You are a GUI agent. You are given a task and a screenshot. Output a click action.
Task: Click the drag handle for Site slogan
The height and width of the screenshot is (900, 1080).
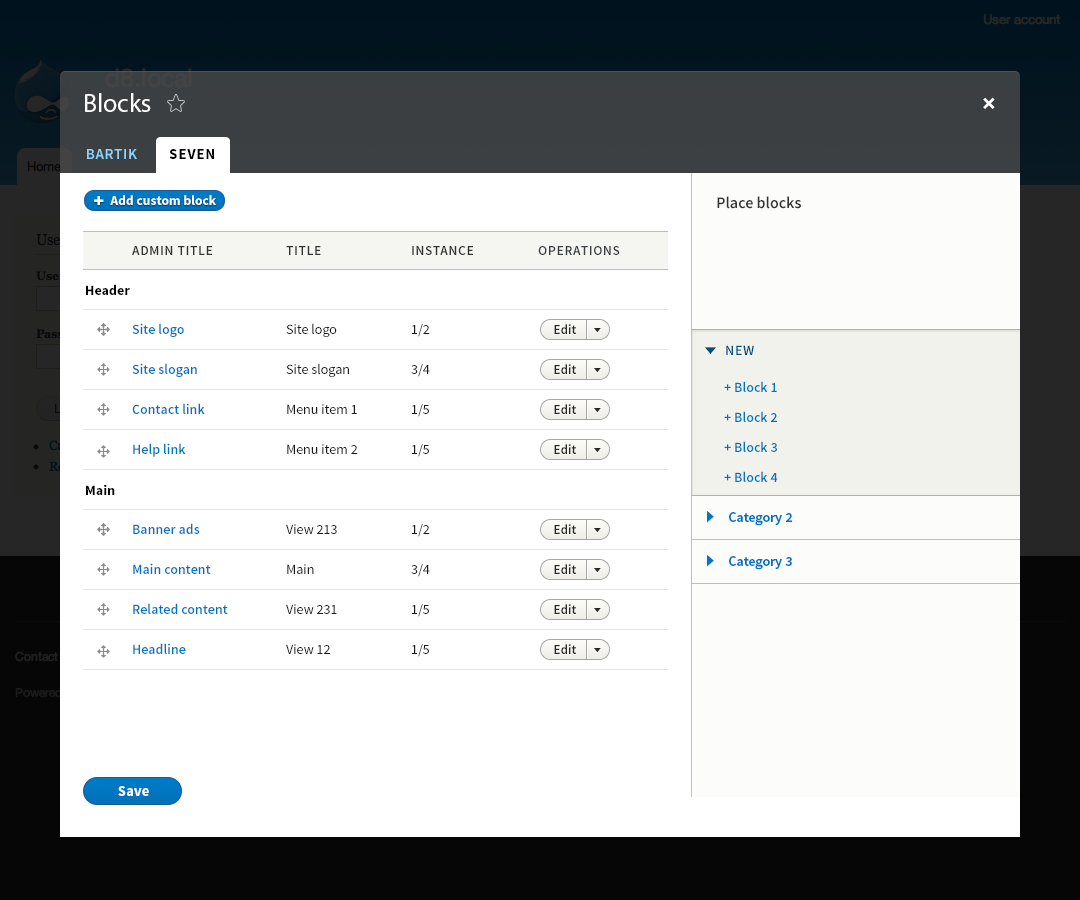point(103,370)
